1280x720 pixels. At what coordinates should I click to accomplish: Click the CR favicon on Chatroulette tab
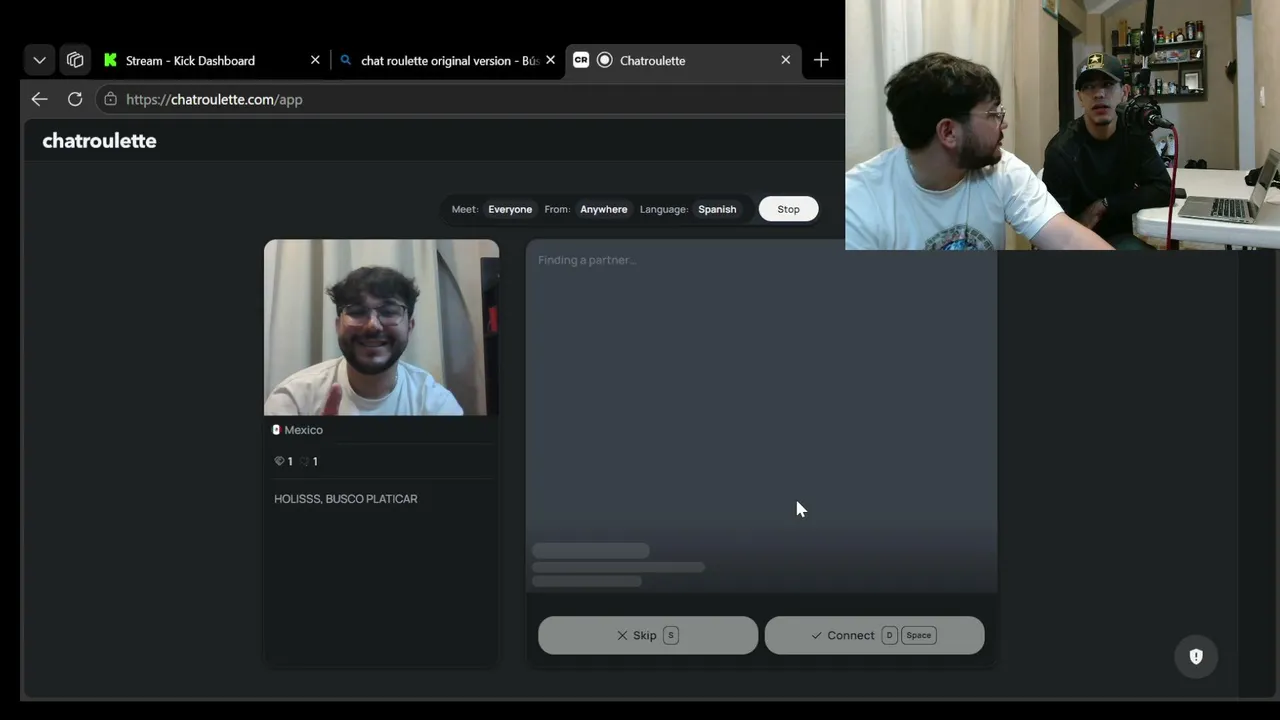pyautogui.click(x=581, y=60)
